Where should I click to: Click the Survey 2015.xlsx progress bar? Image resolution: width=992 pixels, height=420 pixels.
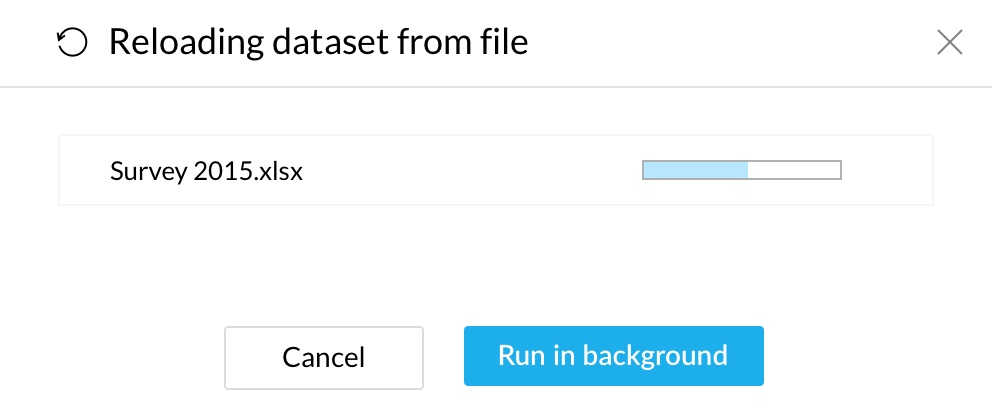click(741, 170)
